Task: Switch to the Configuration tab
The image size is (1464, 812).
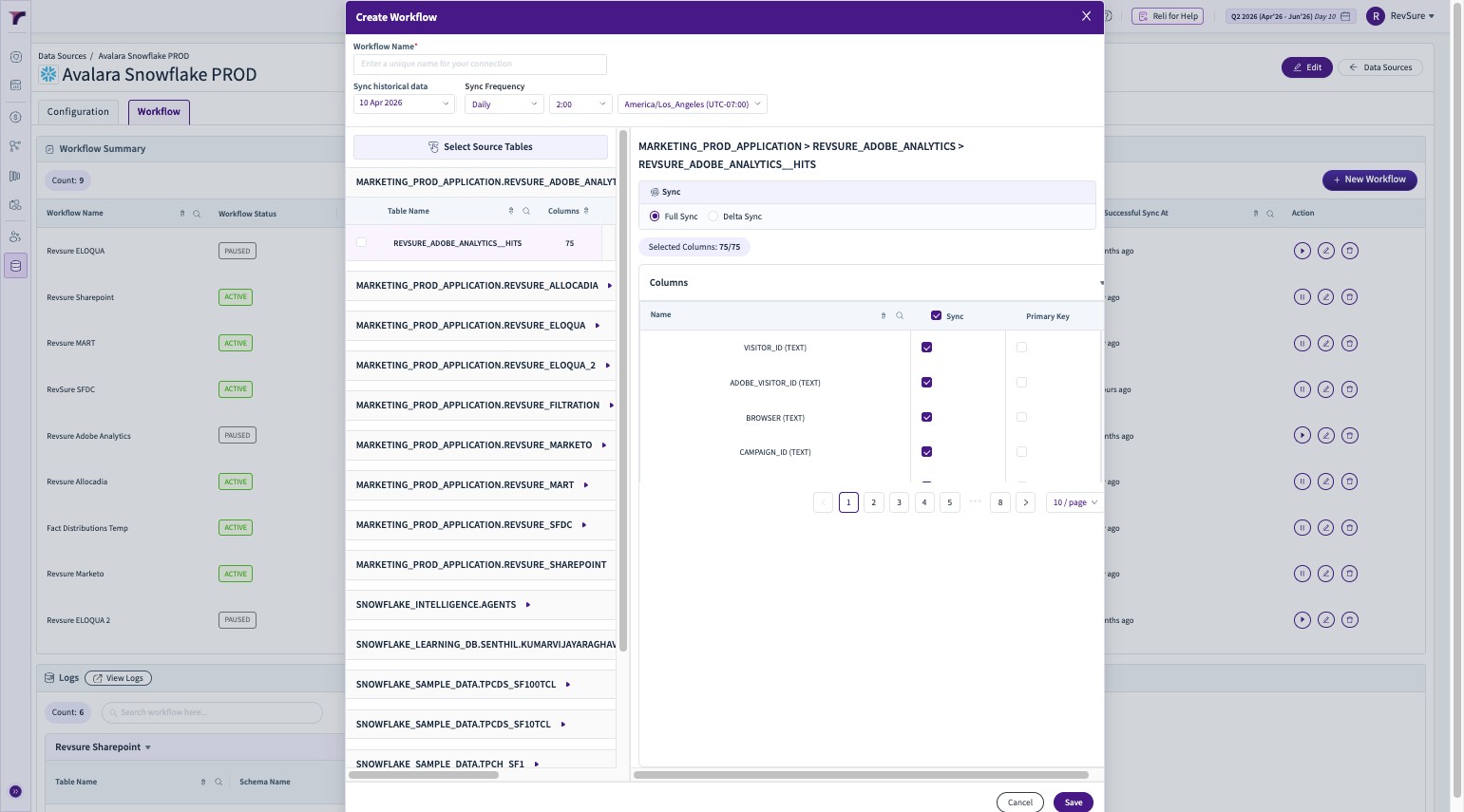Action: click(x=78, y=112)
